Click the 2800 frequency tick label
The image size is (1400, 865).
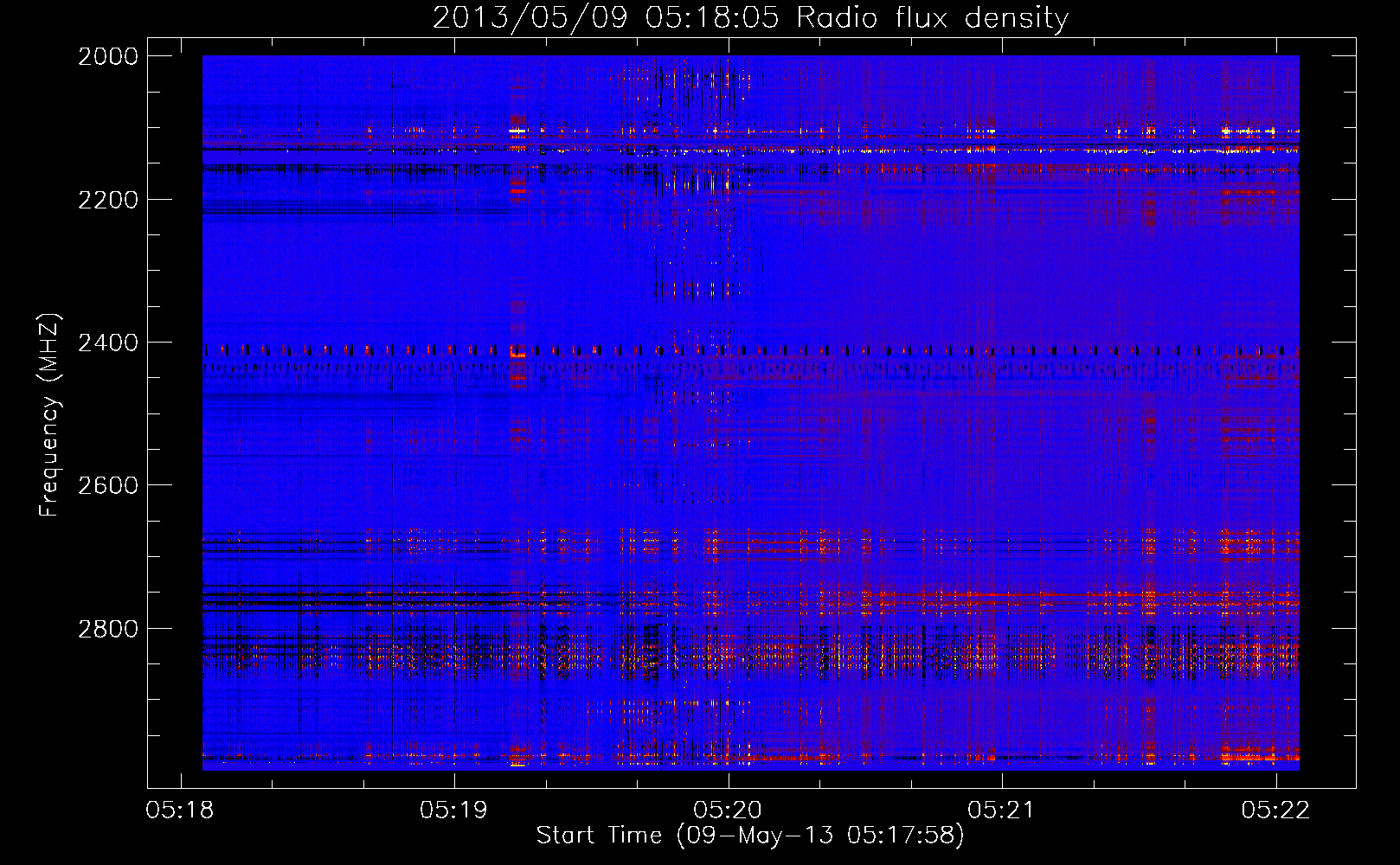(x=108, y=629)
